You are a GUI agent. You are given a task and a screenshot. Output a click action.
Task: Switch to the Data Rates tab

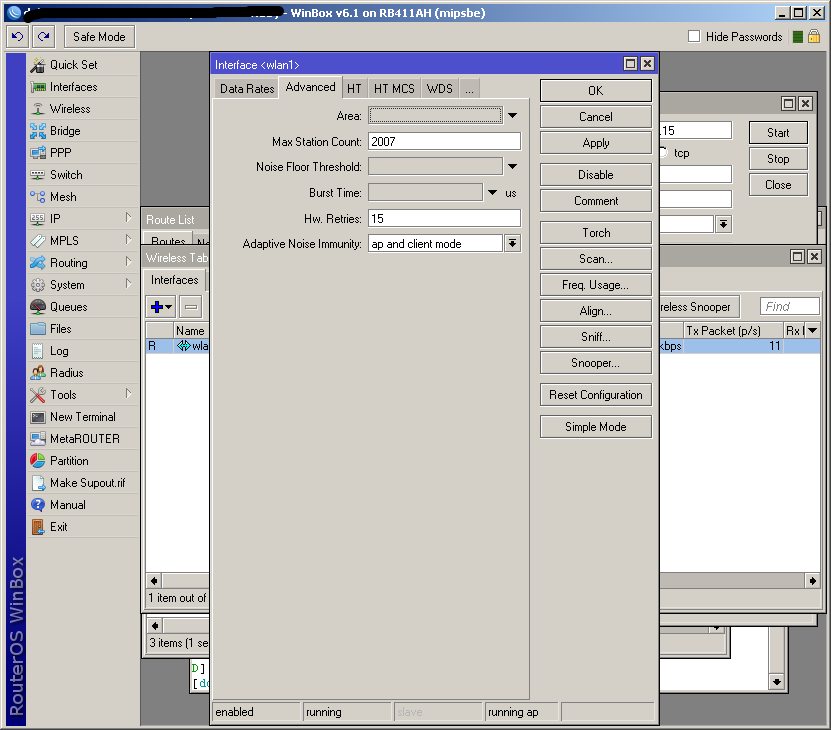[247, 89]
